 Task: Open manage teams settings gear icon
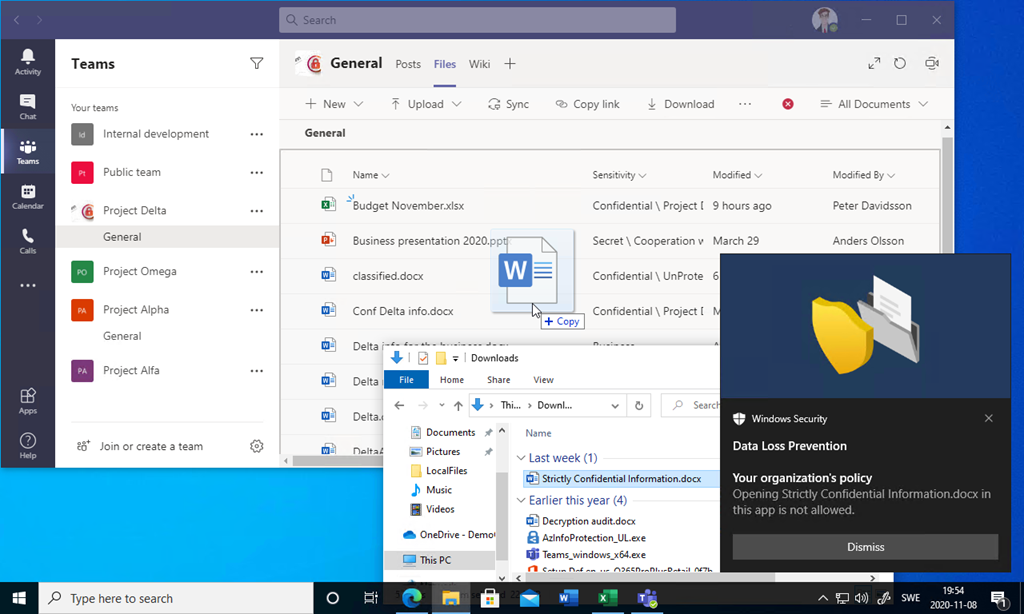tap(257, 447)
